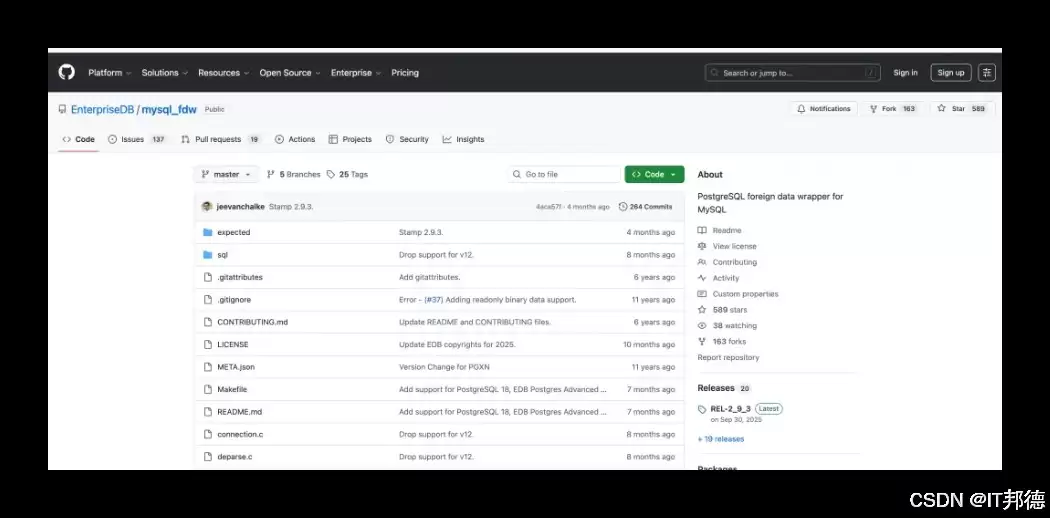1050x518 pixels.
Task: View the 264 Commits history
Action: (x=646, y=207)
